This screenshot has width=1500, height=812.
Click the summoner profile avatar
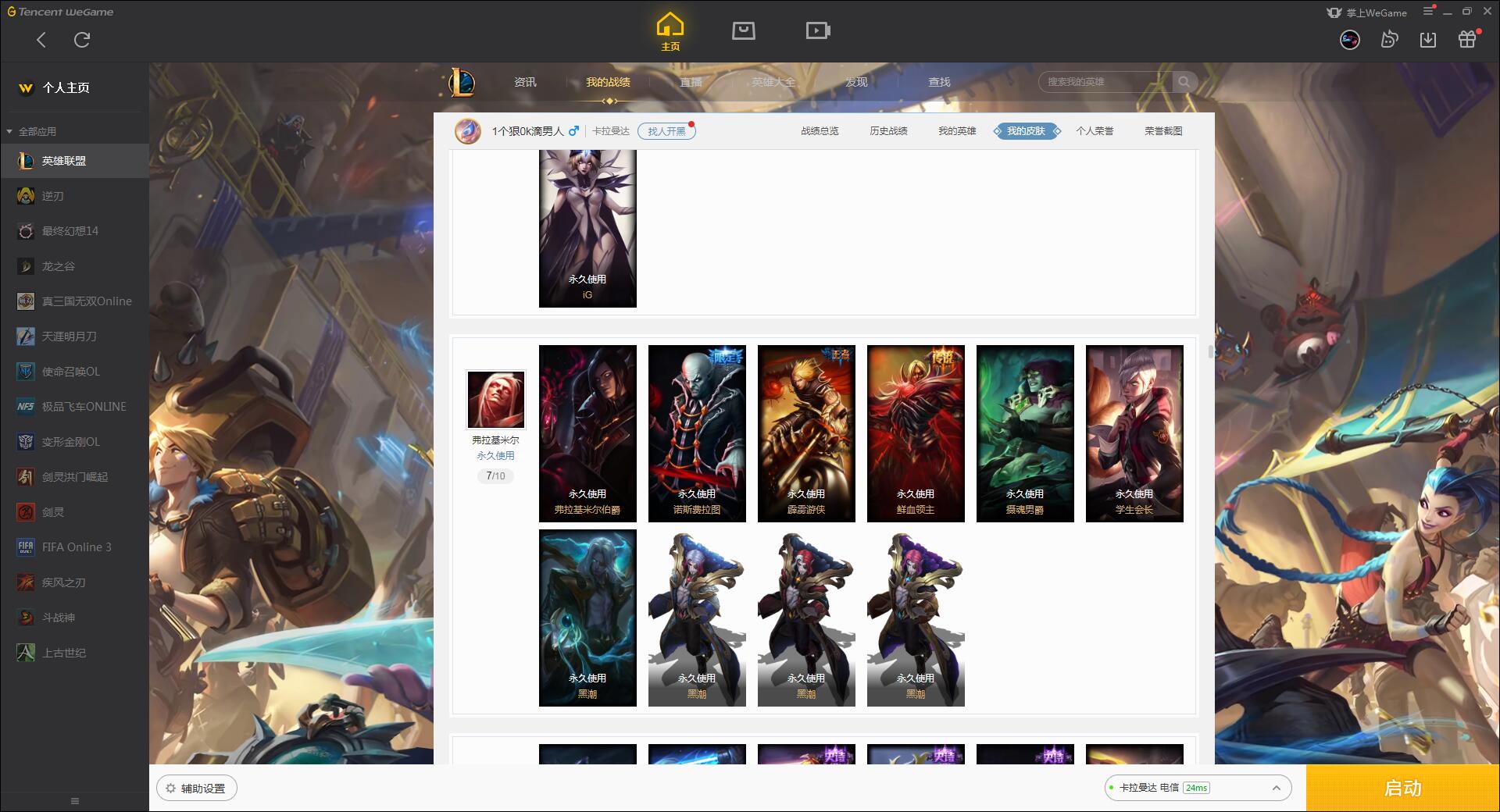pos(468,131)
